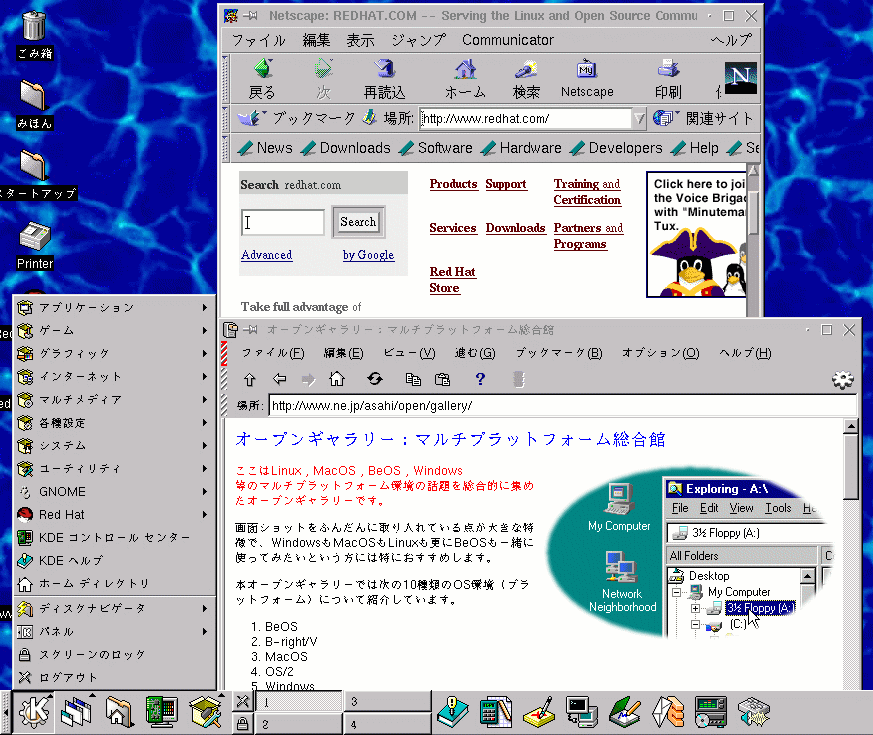This screenshot has width=873, height=735.
Task: Reload the page with 再読込 in Netscape
Action: 384,79
